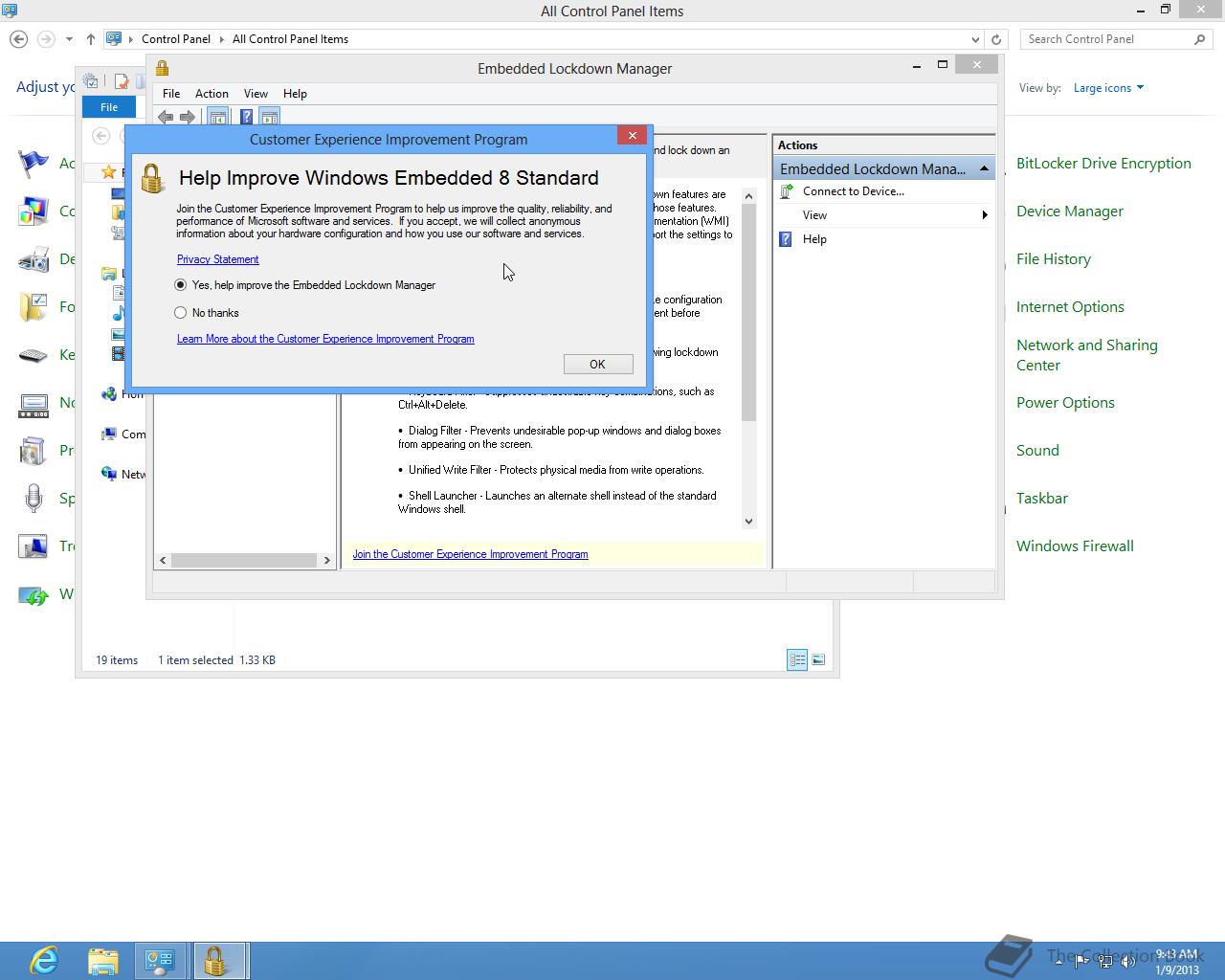Click the left arrow of tree pane horizontal scrollbar

[x=163, y=560]
